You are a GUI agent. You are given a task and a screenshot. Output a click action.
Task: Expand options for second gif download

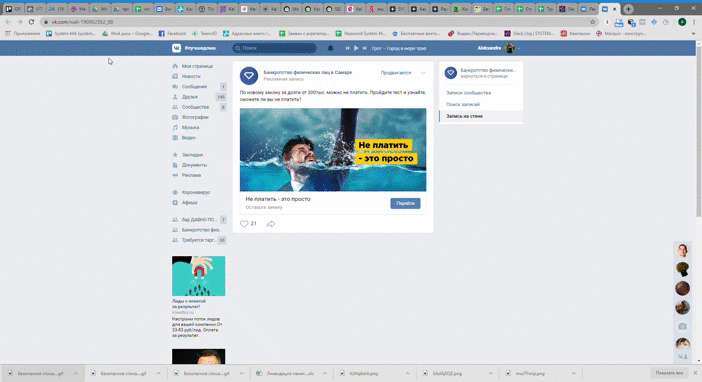pyautogui.click(x=158, y=373)
